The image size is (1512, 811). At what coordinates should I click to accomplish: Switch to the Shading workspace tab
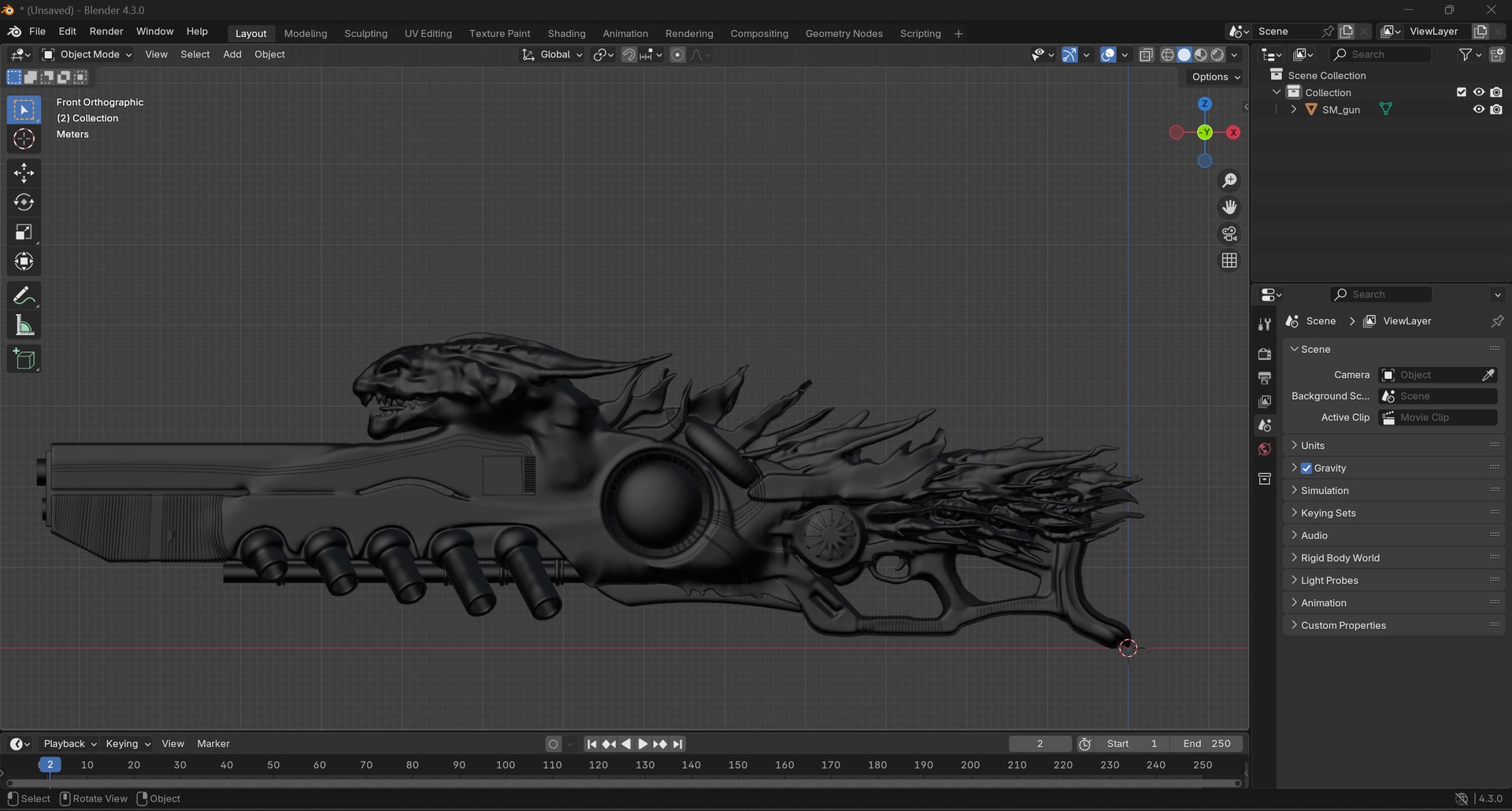click(566, 33)
